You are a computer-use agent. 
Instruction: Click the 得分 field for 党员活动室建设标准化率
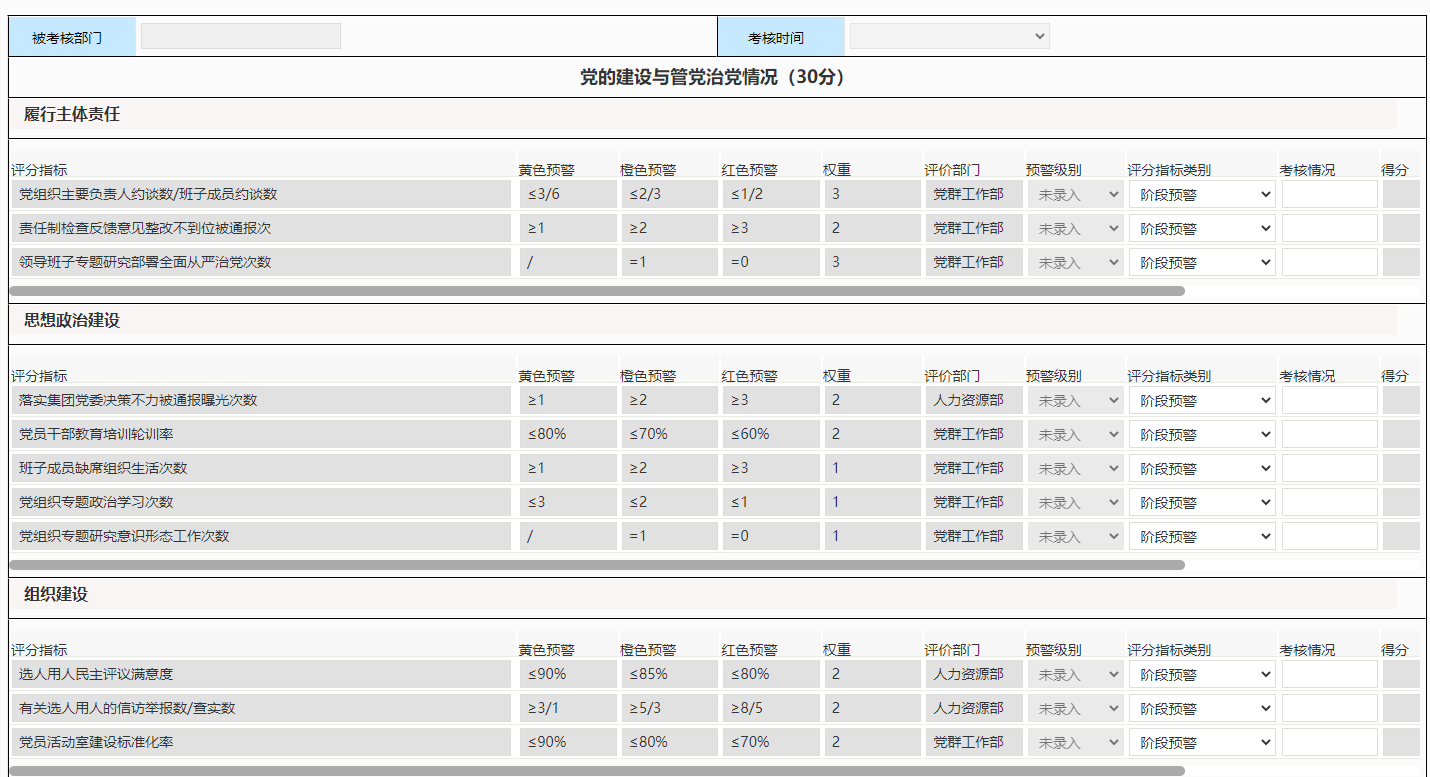[x=1400, y=743]
